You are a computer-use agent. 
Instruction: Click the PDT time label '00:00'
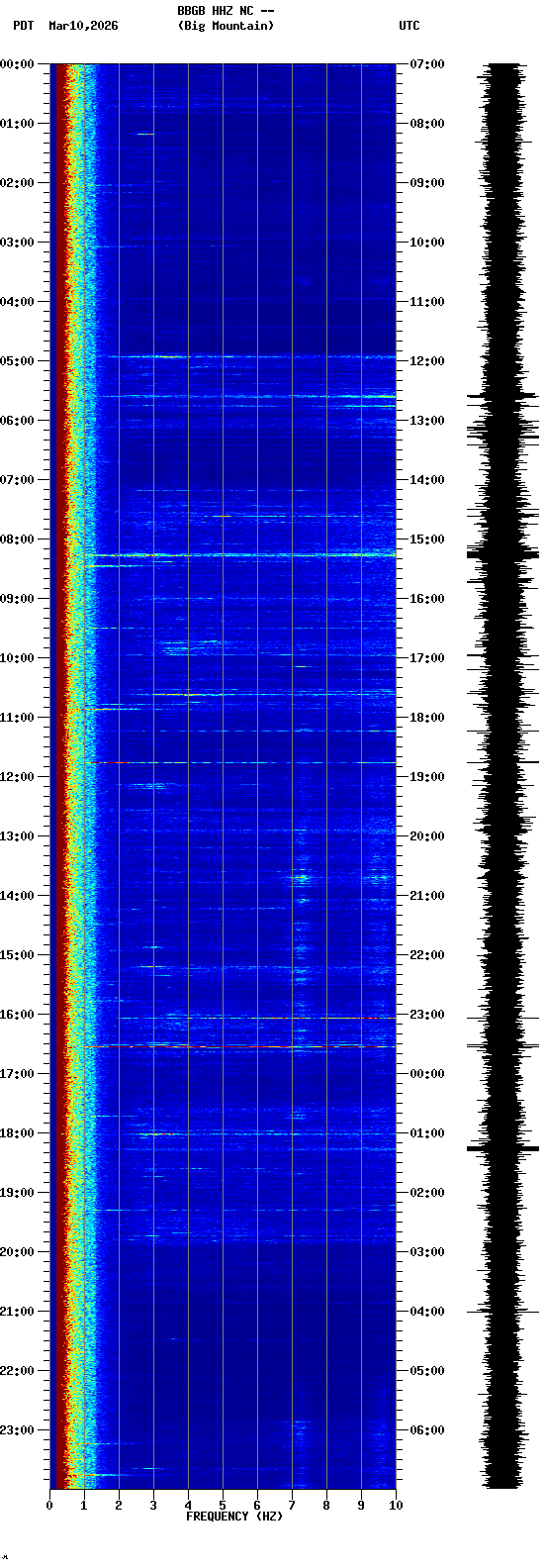pyautogui.click(x=17, y=64)
